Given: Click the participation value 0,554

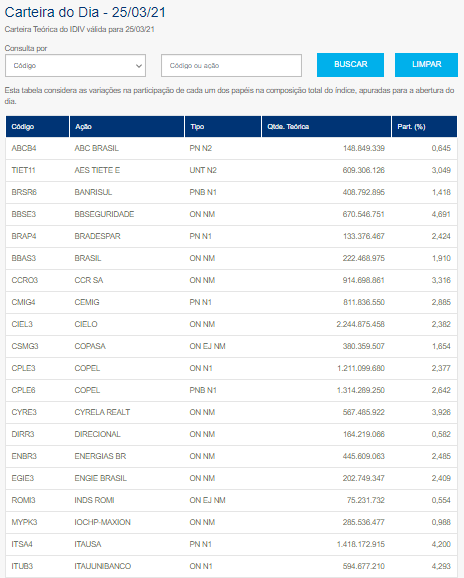Looking at the screenshot, I should coord(441,500).
